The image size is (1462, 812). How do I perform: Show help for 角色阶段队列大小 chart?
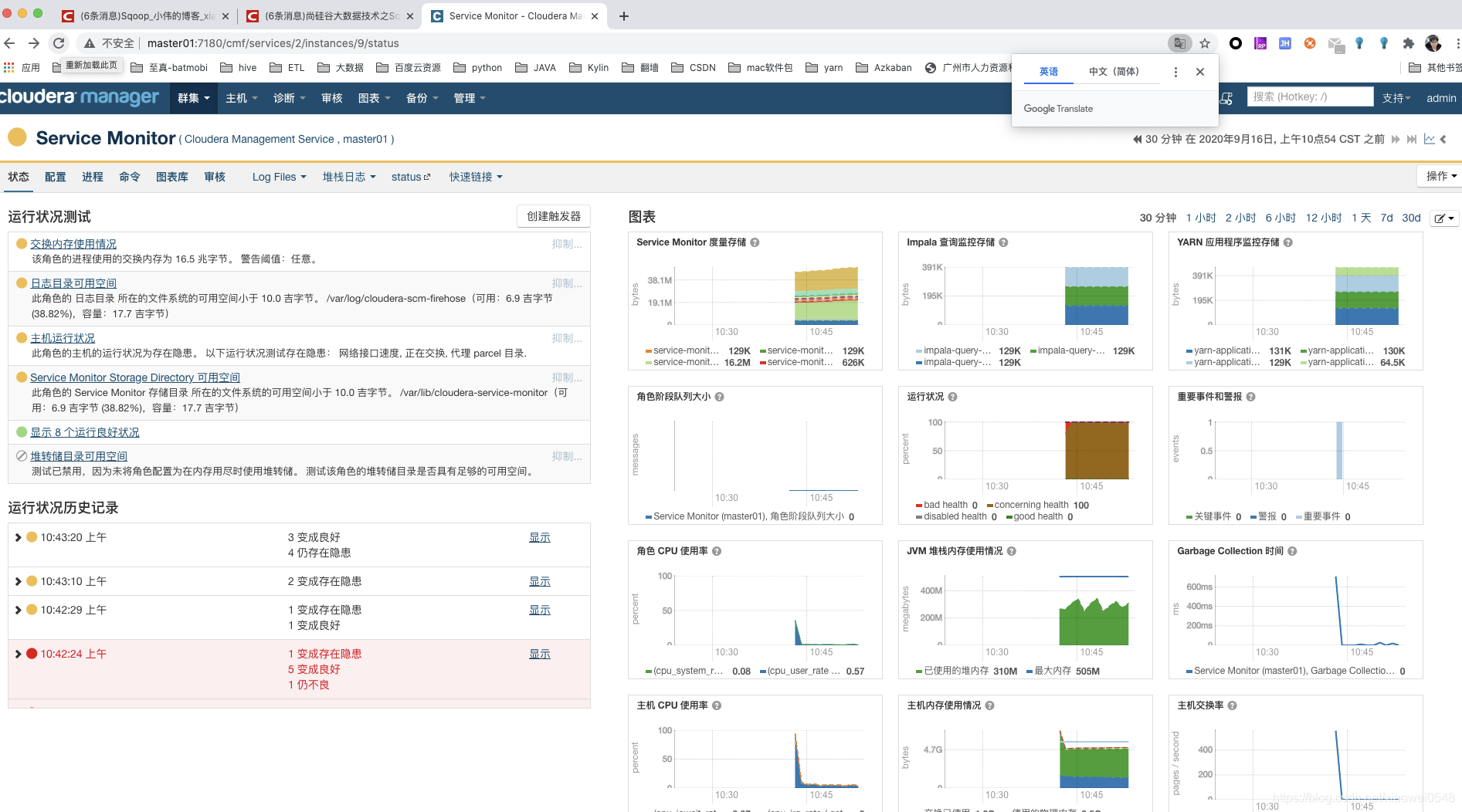[x=719, y=397]
